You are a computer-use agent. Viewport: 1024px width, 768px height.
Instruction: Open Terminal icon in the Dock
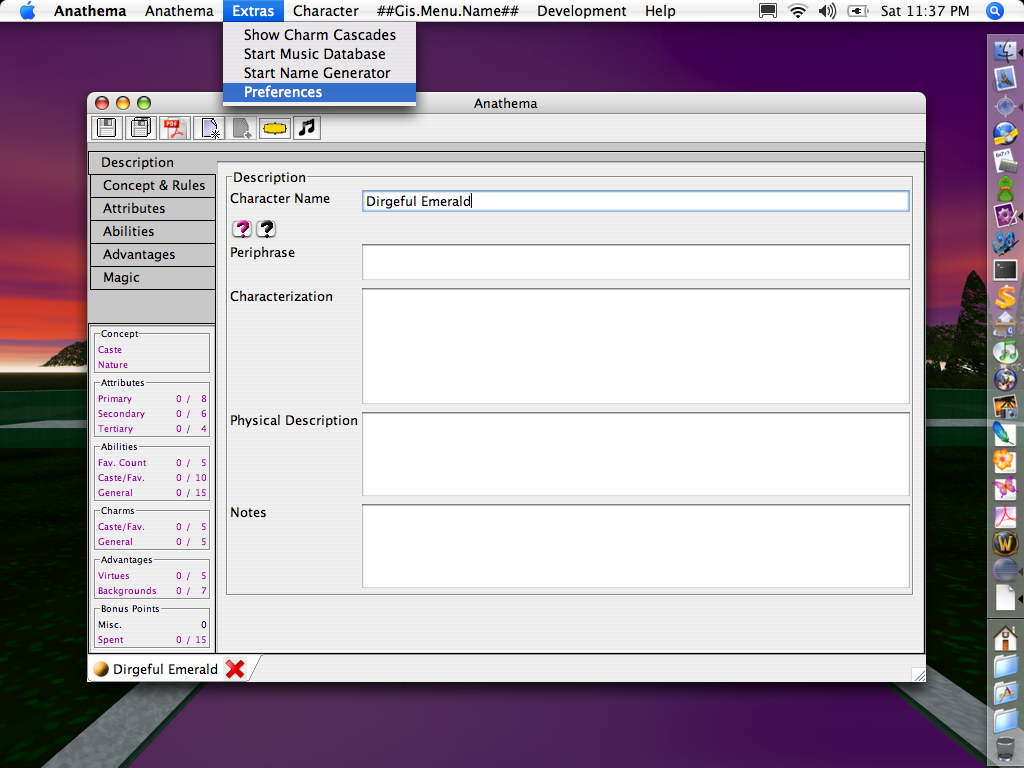pyautogui.click(x=1006, y=270)
